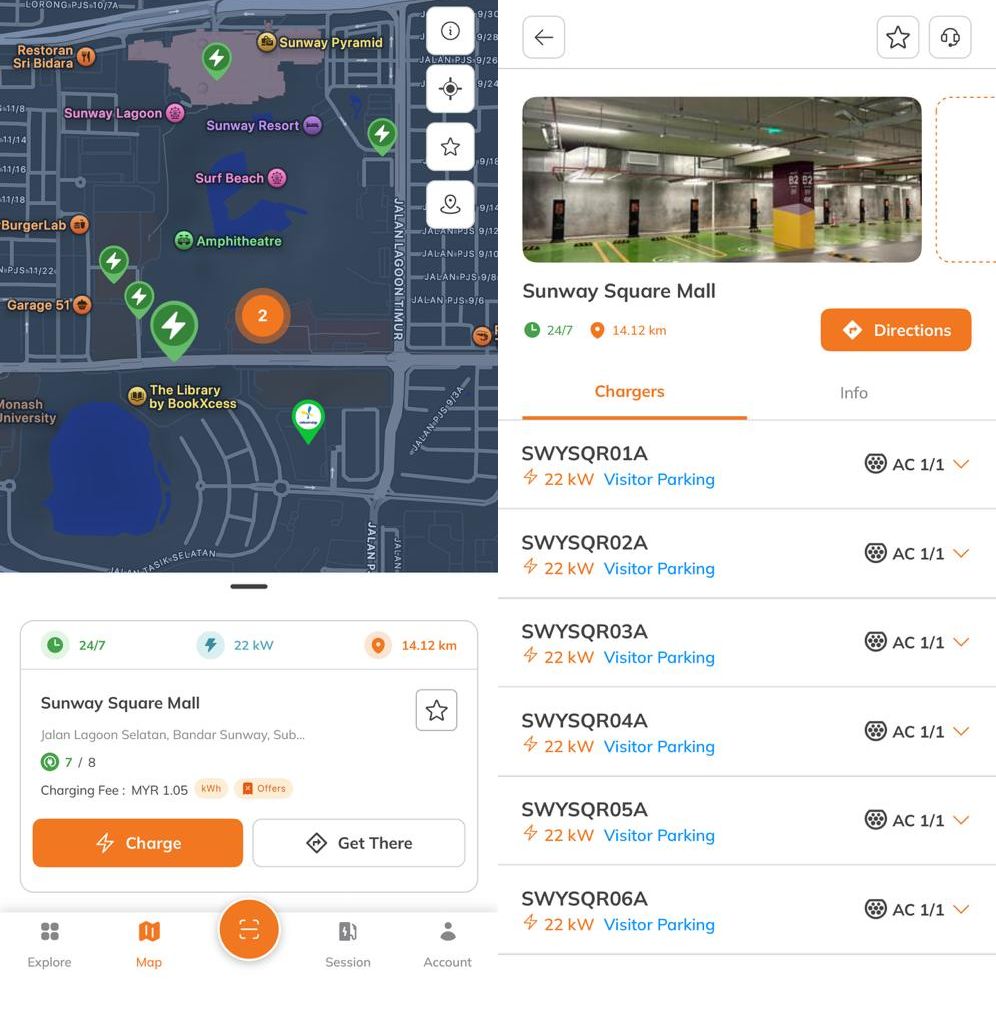This screenshot has width=996, height=1018.
Task: Select the cluster marker showing 2
Action: 262,316
